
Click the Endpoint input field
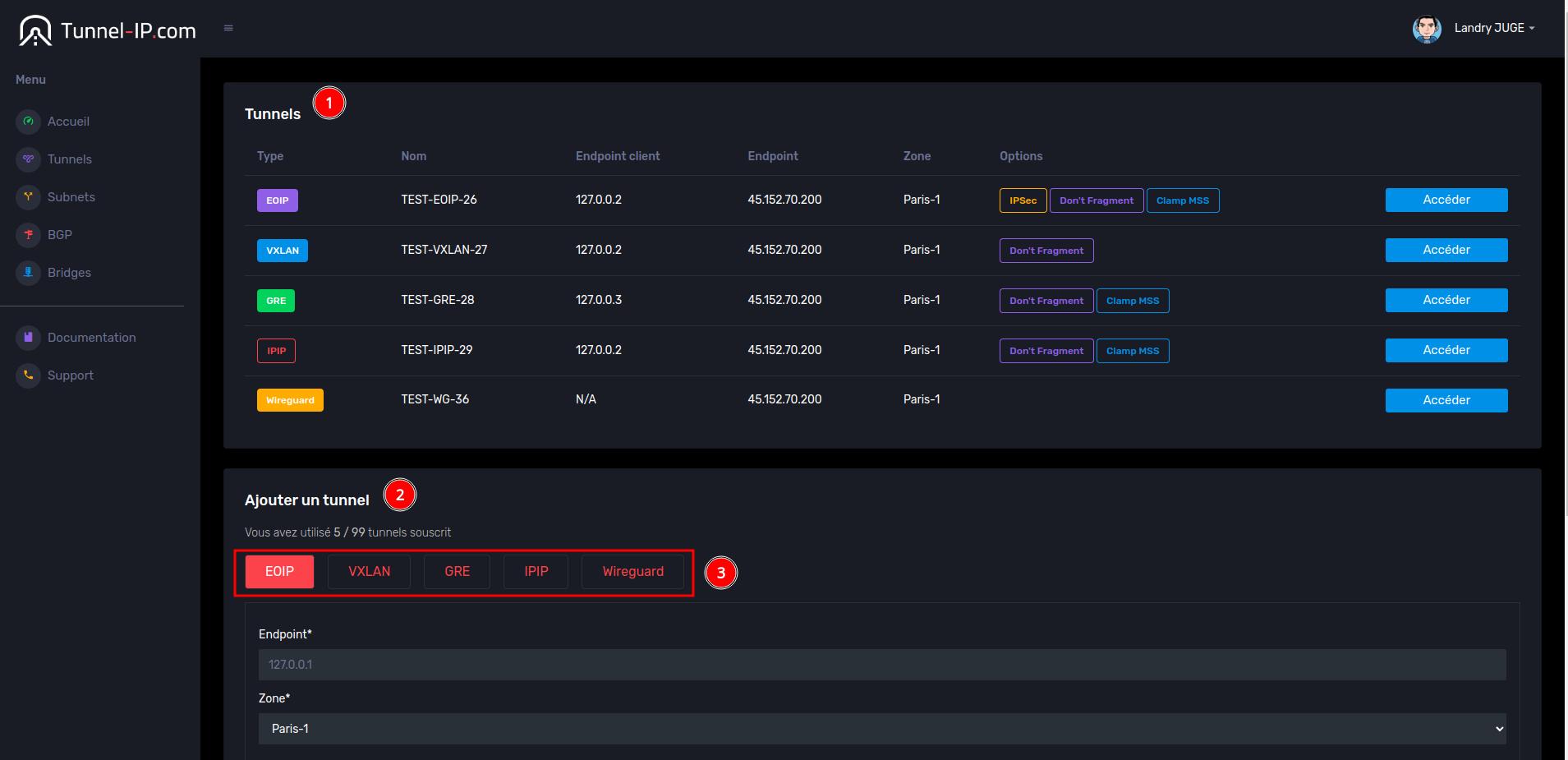881,665
